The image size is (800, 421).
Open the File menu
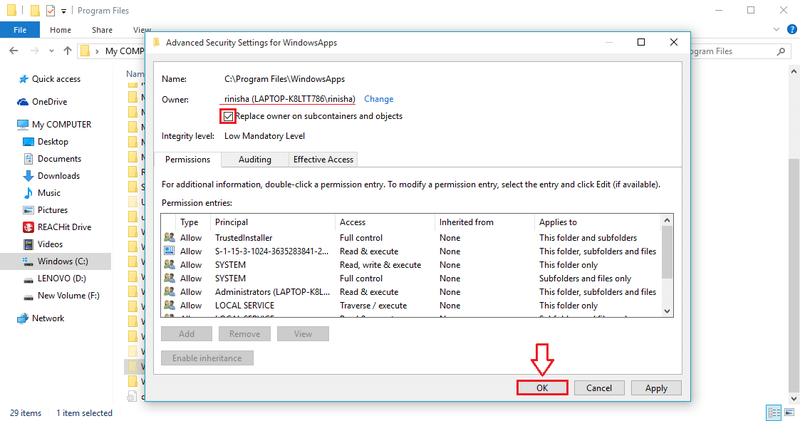coord(20,30)
